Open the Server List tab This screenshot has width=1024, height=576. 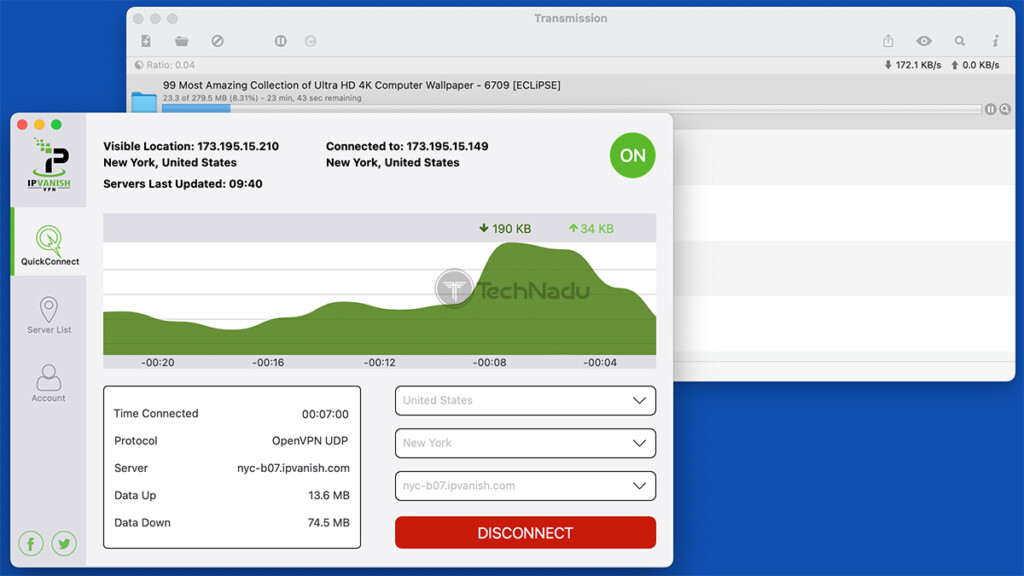[x=49, y=315]
